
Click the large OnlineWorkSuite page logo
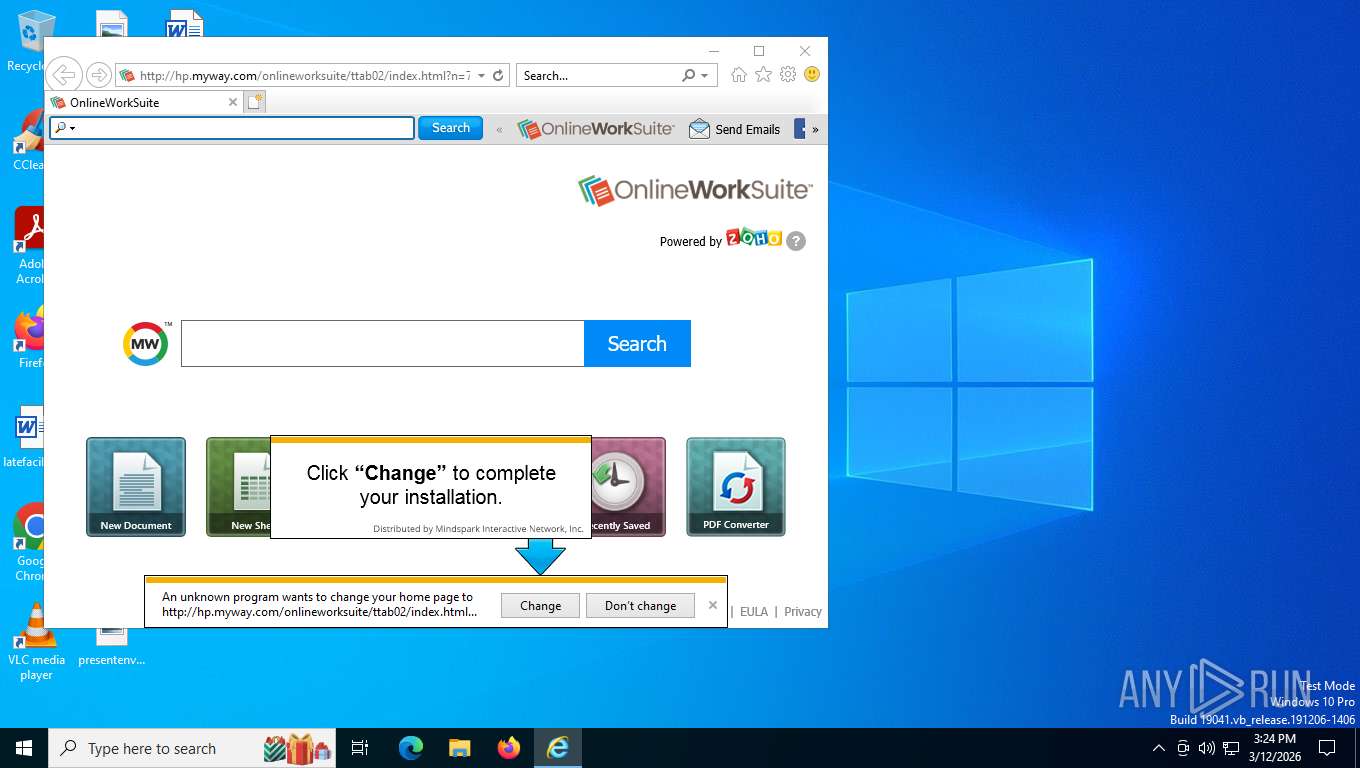coord(695,190)
